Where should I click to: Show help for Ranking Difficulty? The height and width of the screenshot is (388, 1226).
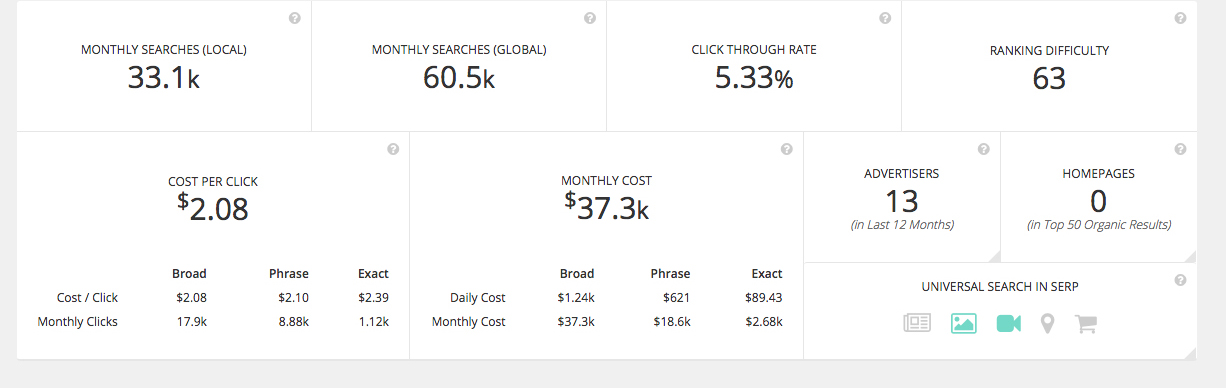1180,18
